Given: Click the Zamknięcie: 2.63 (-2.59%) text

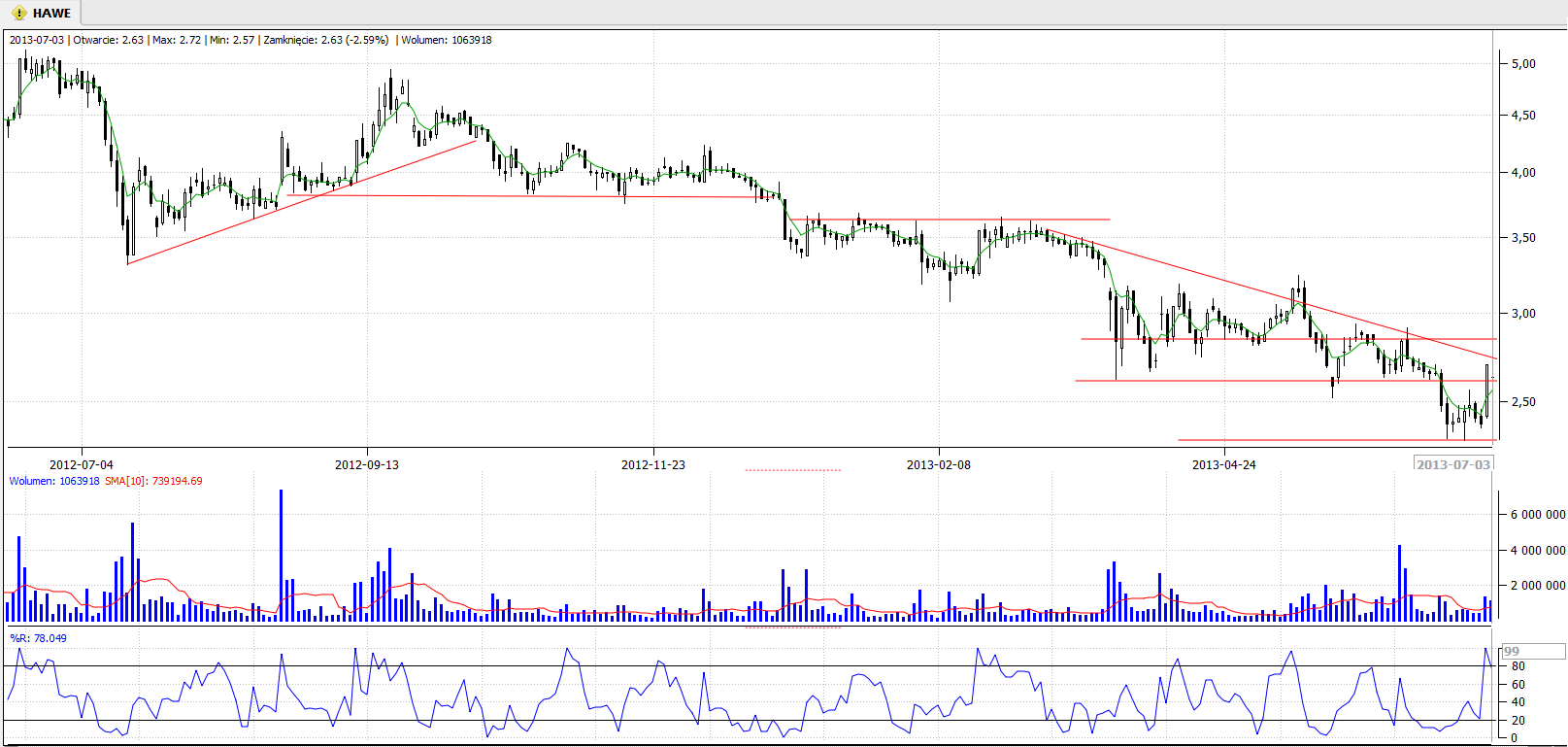Looking at the screenshot, I should click(326, 40).
